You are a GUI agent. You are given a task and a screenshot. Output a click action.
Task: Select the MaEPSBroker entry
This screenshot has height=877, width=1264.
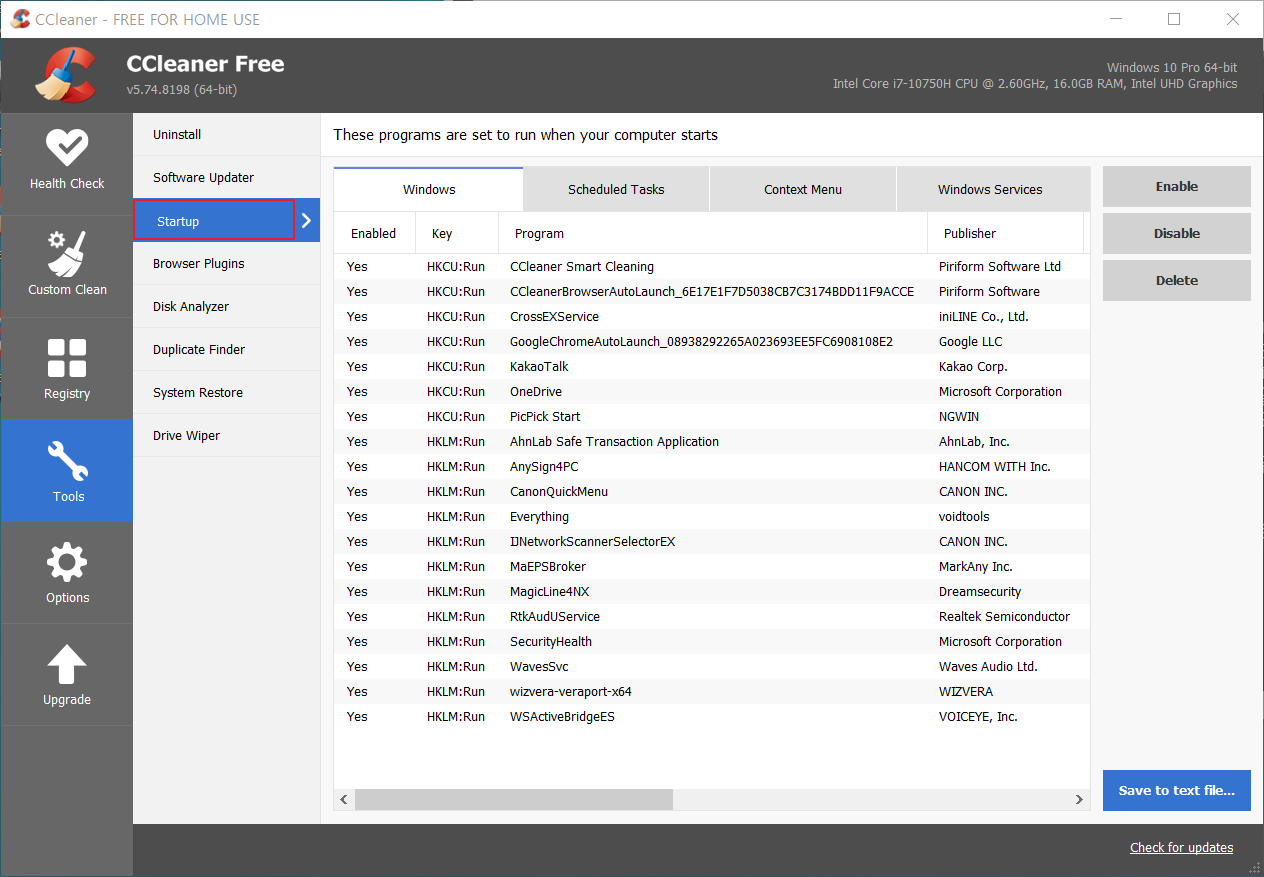pos(712,567)
